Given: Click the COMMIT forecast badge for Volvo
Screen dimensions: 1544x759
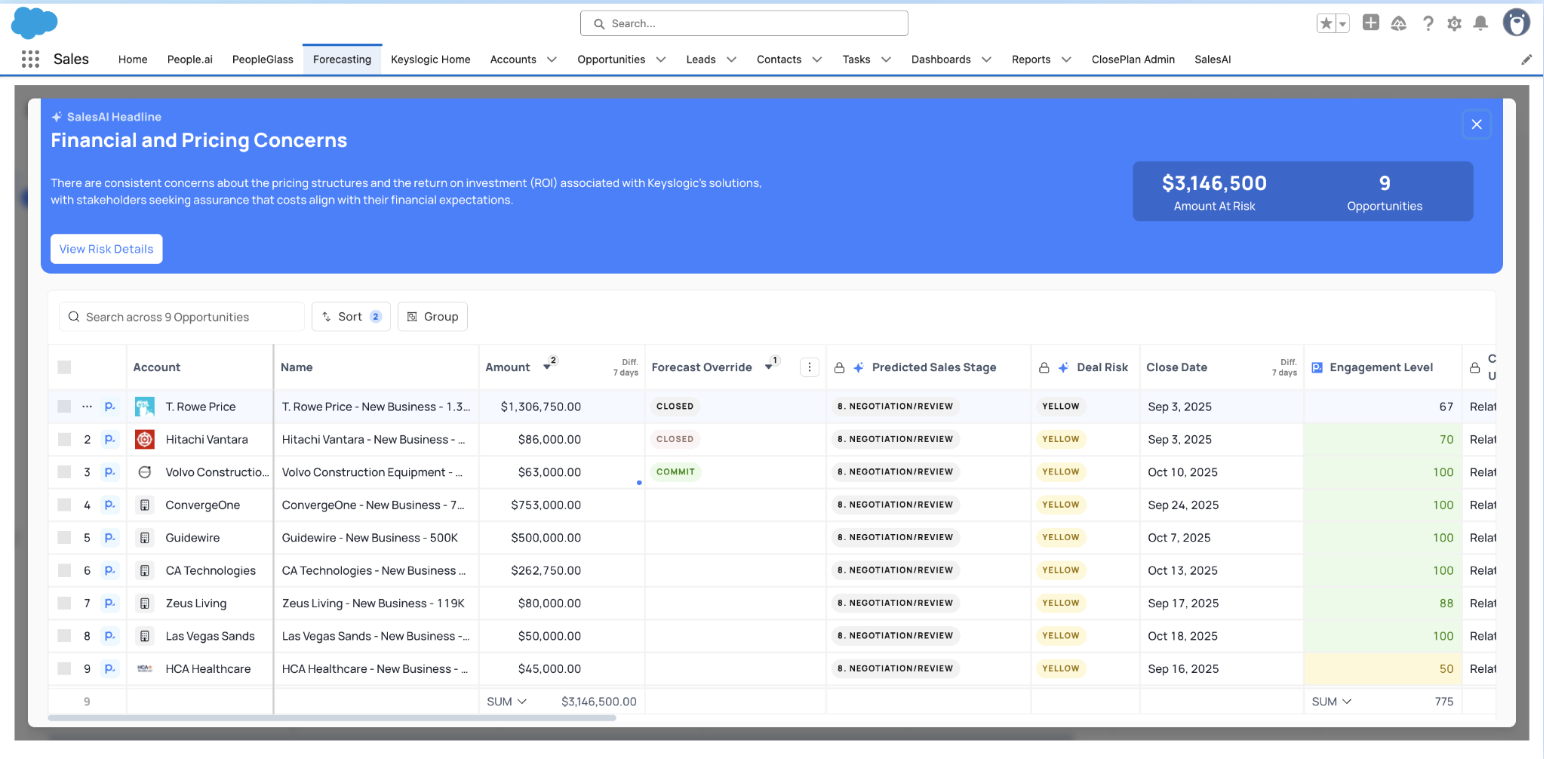Looking at the screenshot, I should (x=676, y=472).
